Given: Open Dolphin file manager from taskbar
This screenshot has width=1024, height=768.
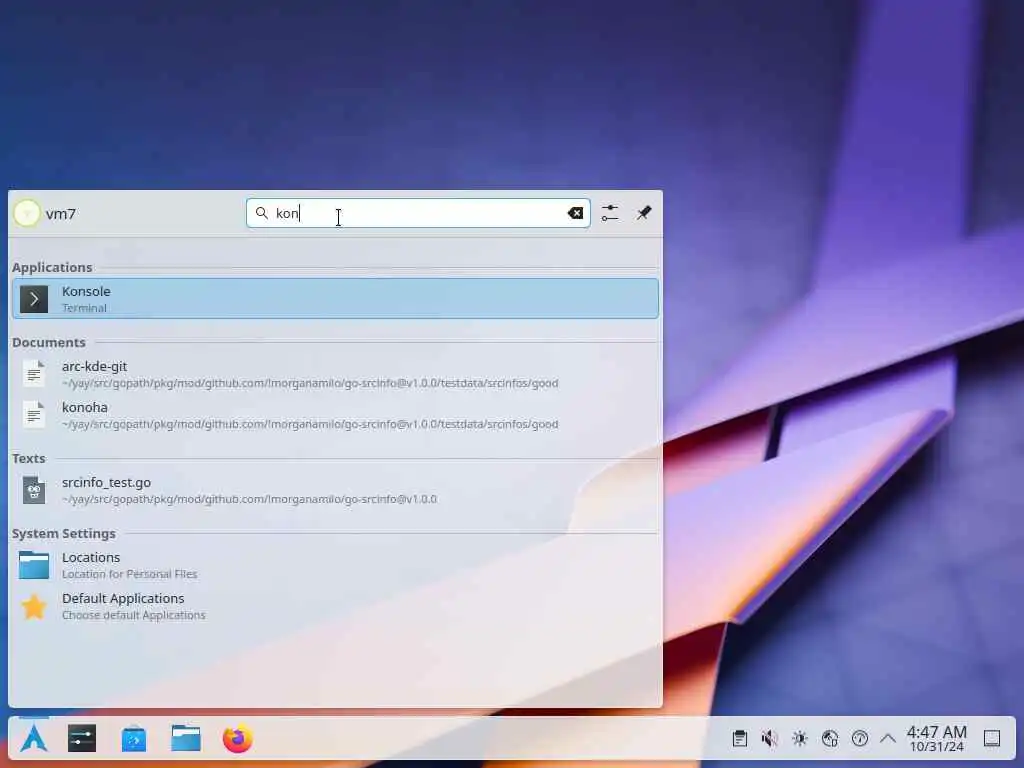Looking at the screenshot, I should [186, 739].
